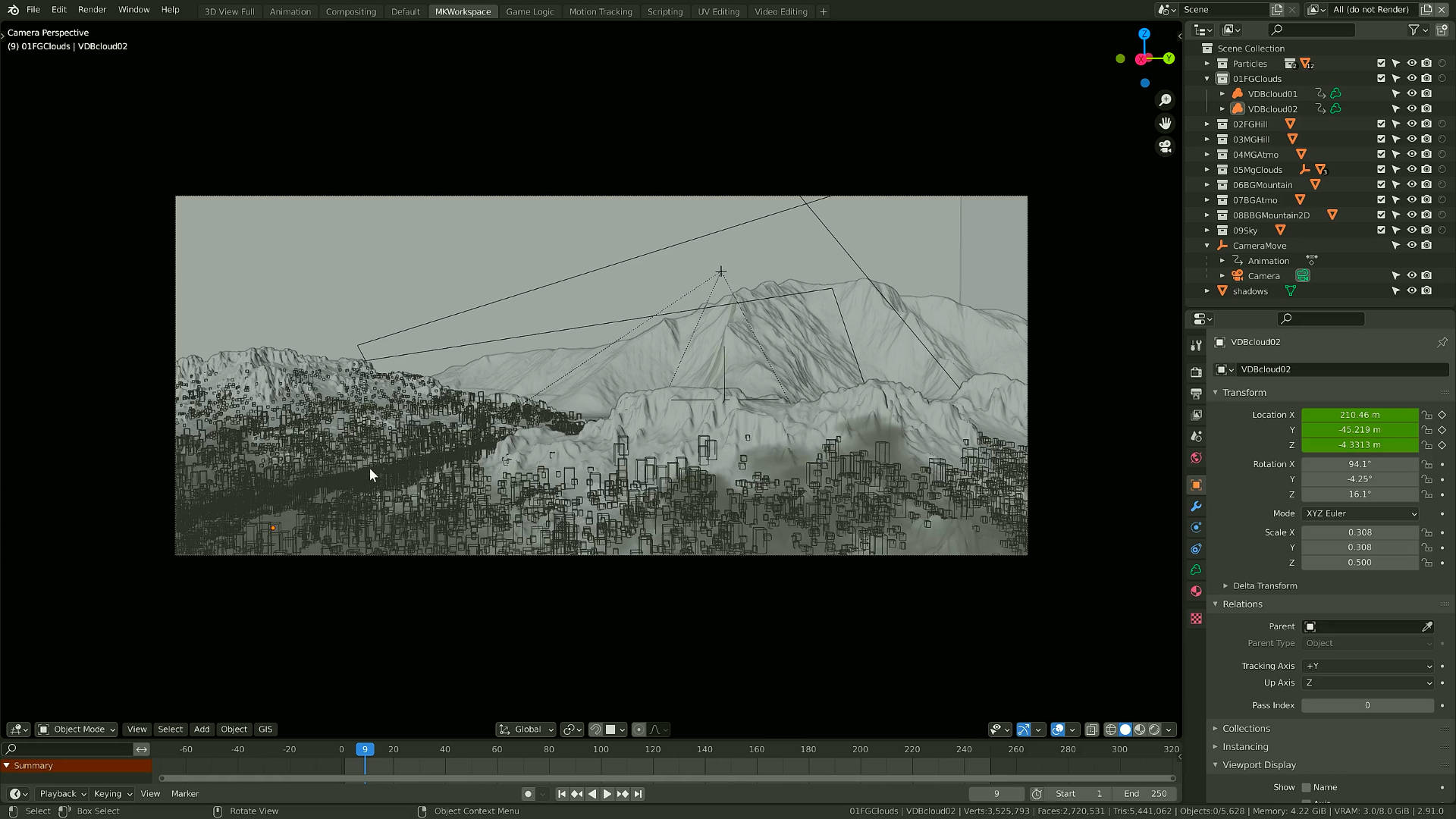The height and width of the screenshot is (819, 1456).
Task: Open the Texture properties checker tab
Action: [x=1196, y=619]
